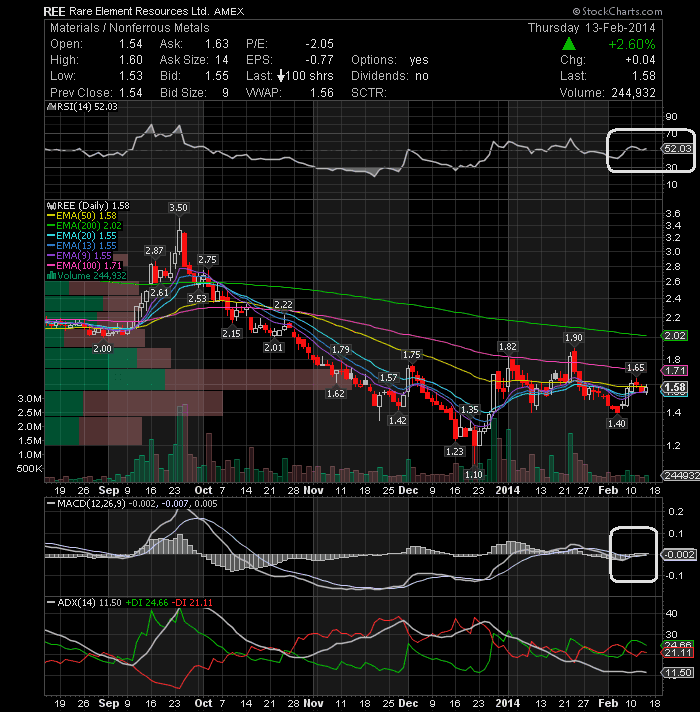Click the 11.50 ADX value tag on the right
700x712 pixels.
point(678,673)
